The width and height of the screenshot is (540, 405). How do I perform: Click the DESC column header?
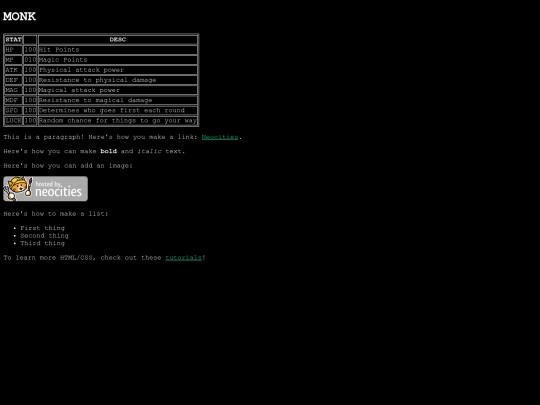click(x=118, y=40)
